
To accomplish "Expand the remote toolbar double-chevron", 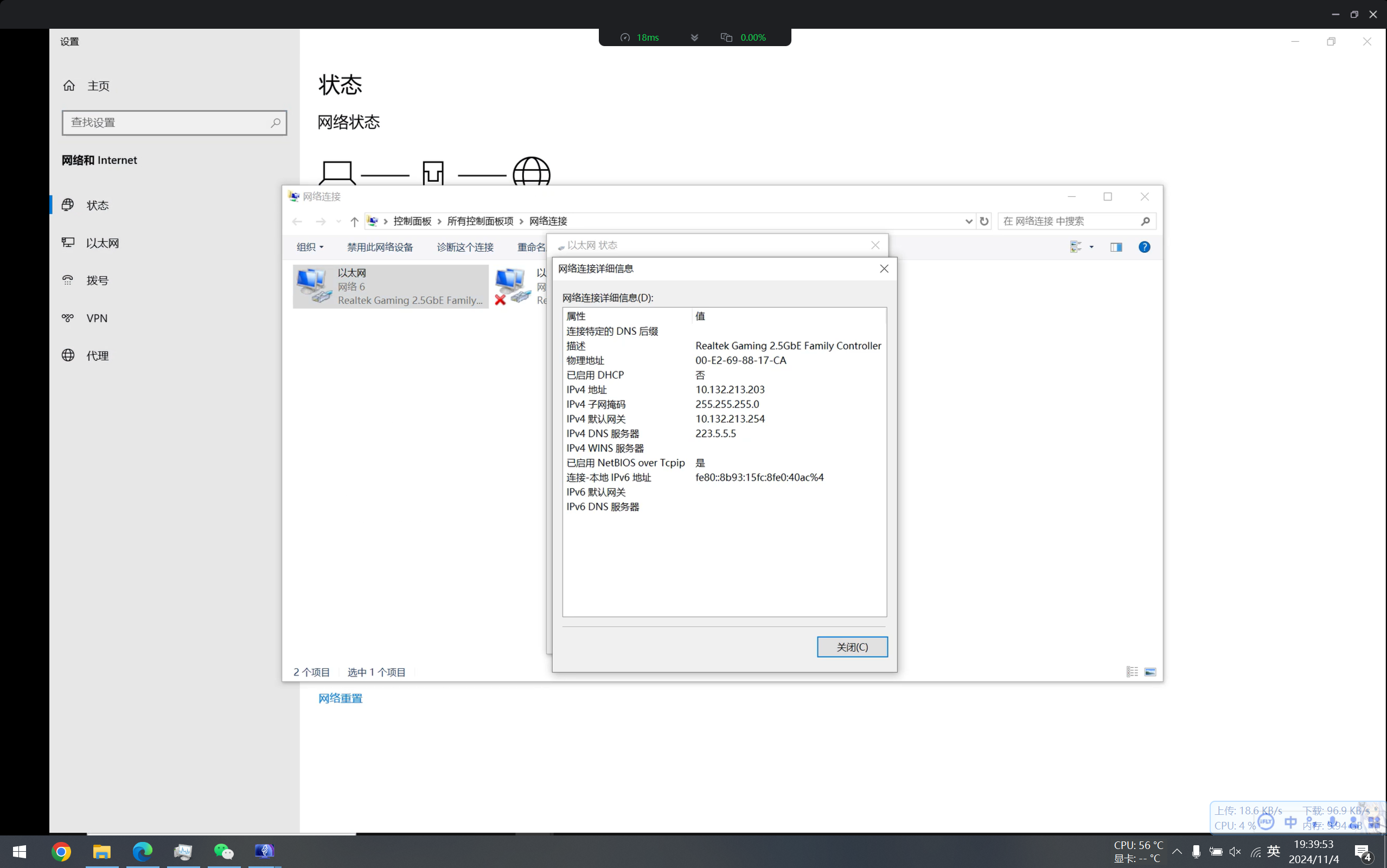I will [x=694, y=37].
